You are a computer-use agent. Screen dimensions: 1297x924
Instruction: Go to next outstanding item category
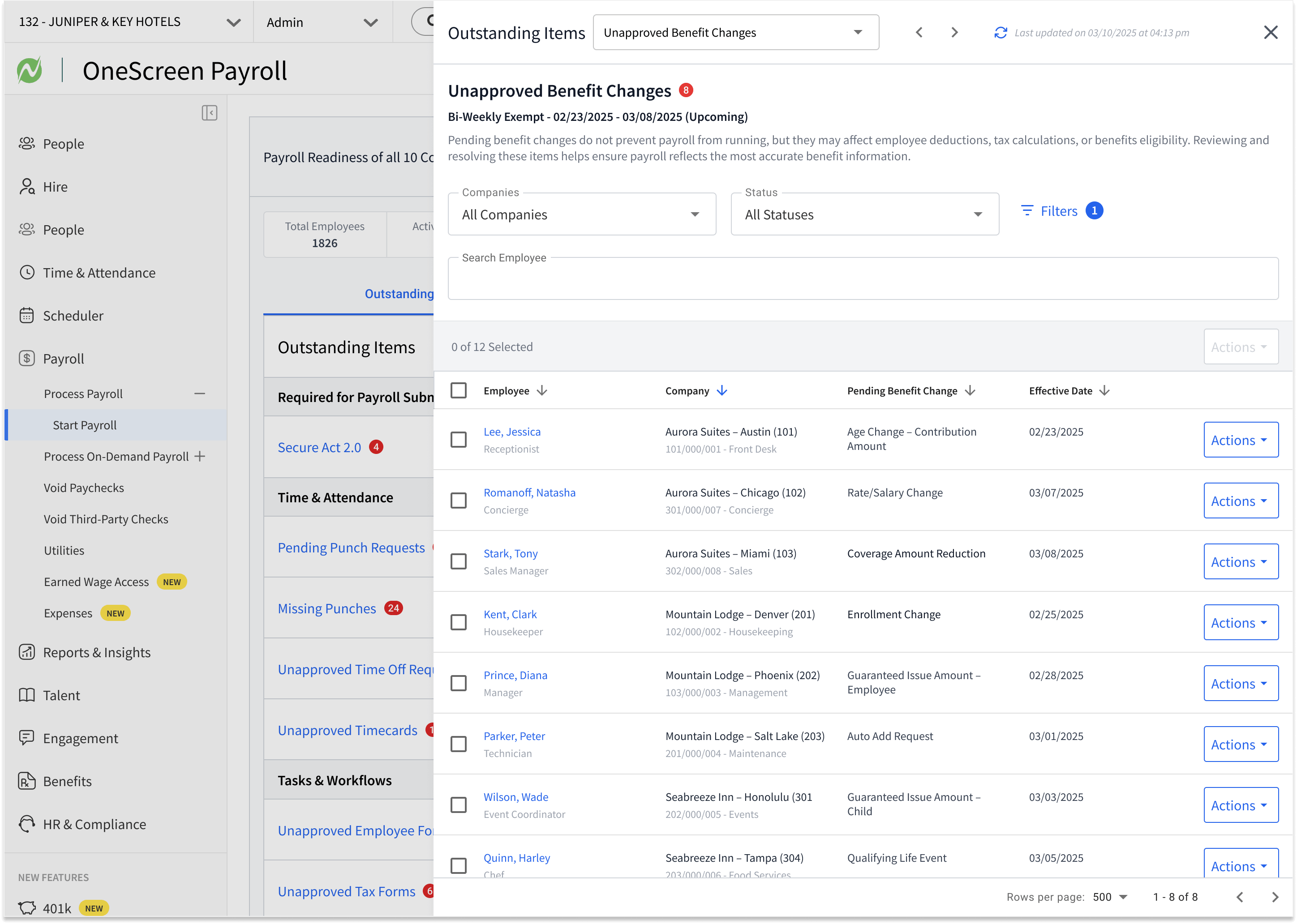(x=954, y=32)
